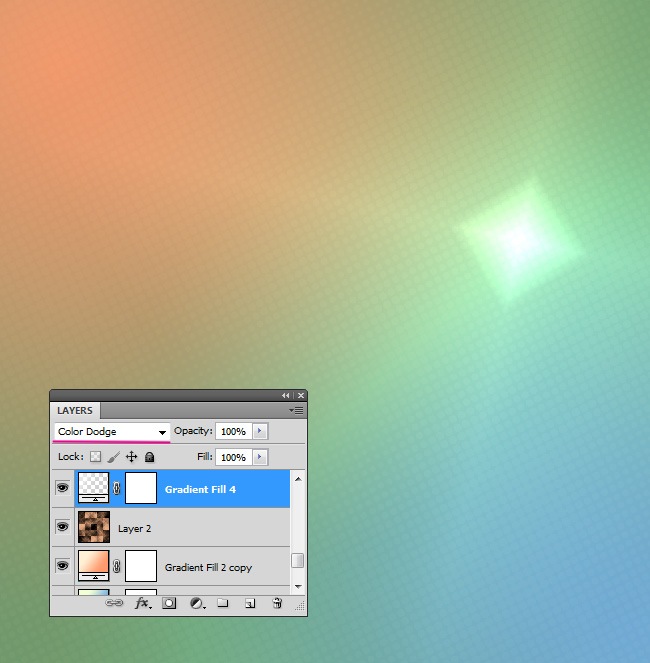Switch to the LAYERS tab
This screenshot has height=663, width=650.
[x=75, y=410]
